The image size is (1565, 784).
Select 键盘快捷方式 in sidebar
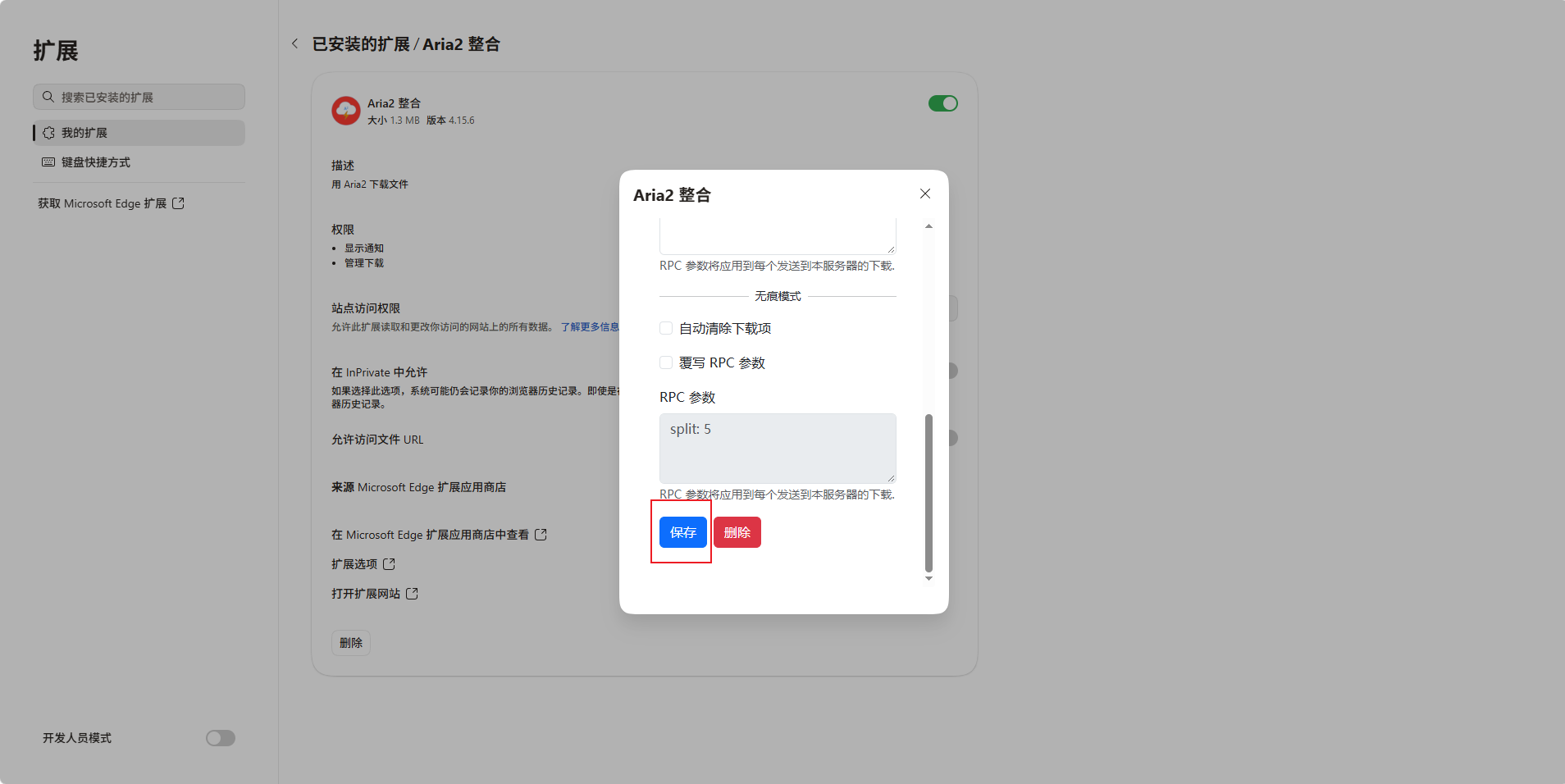[x=139, y=162]
